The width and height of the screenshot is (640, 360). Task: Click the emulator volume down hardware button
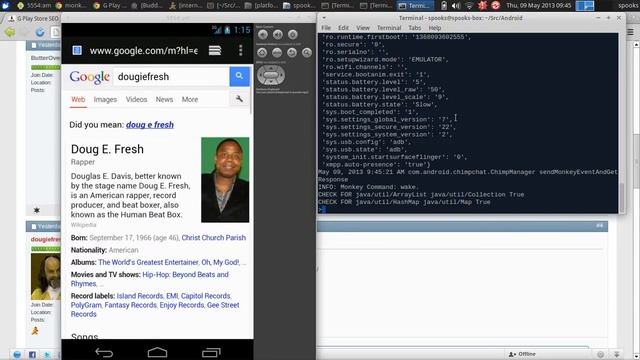[263, 35]
